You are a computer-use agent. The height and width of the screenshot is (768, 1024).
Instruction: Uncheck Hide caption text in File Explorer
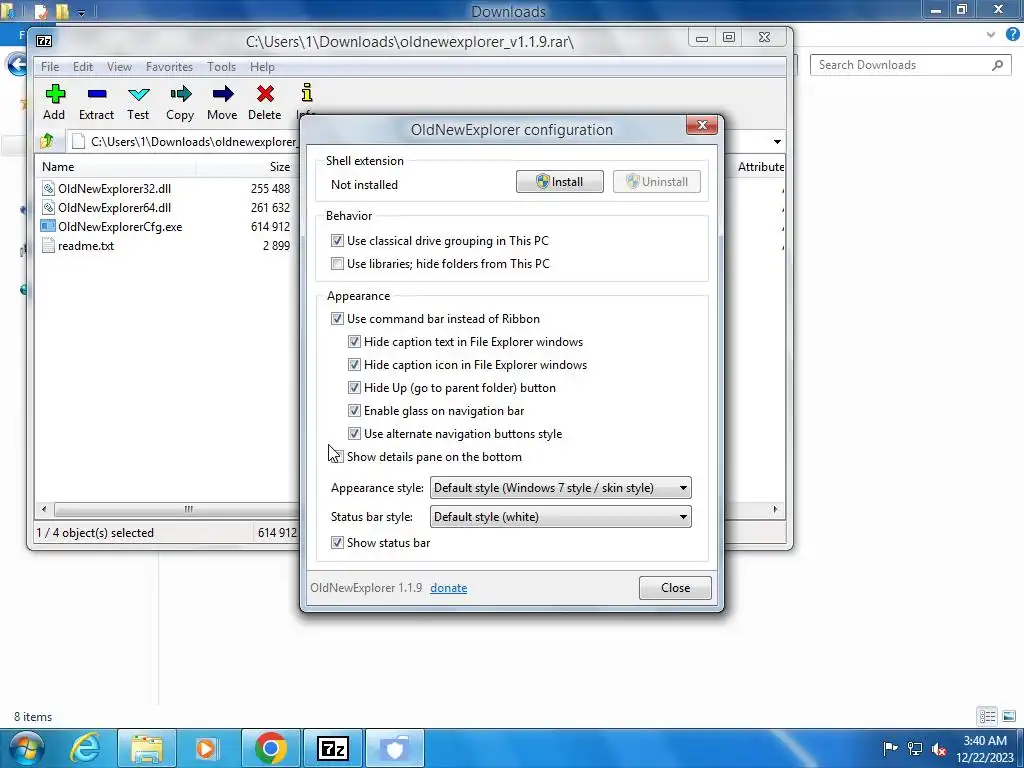click(x=354, y=342)
